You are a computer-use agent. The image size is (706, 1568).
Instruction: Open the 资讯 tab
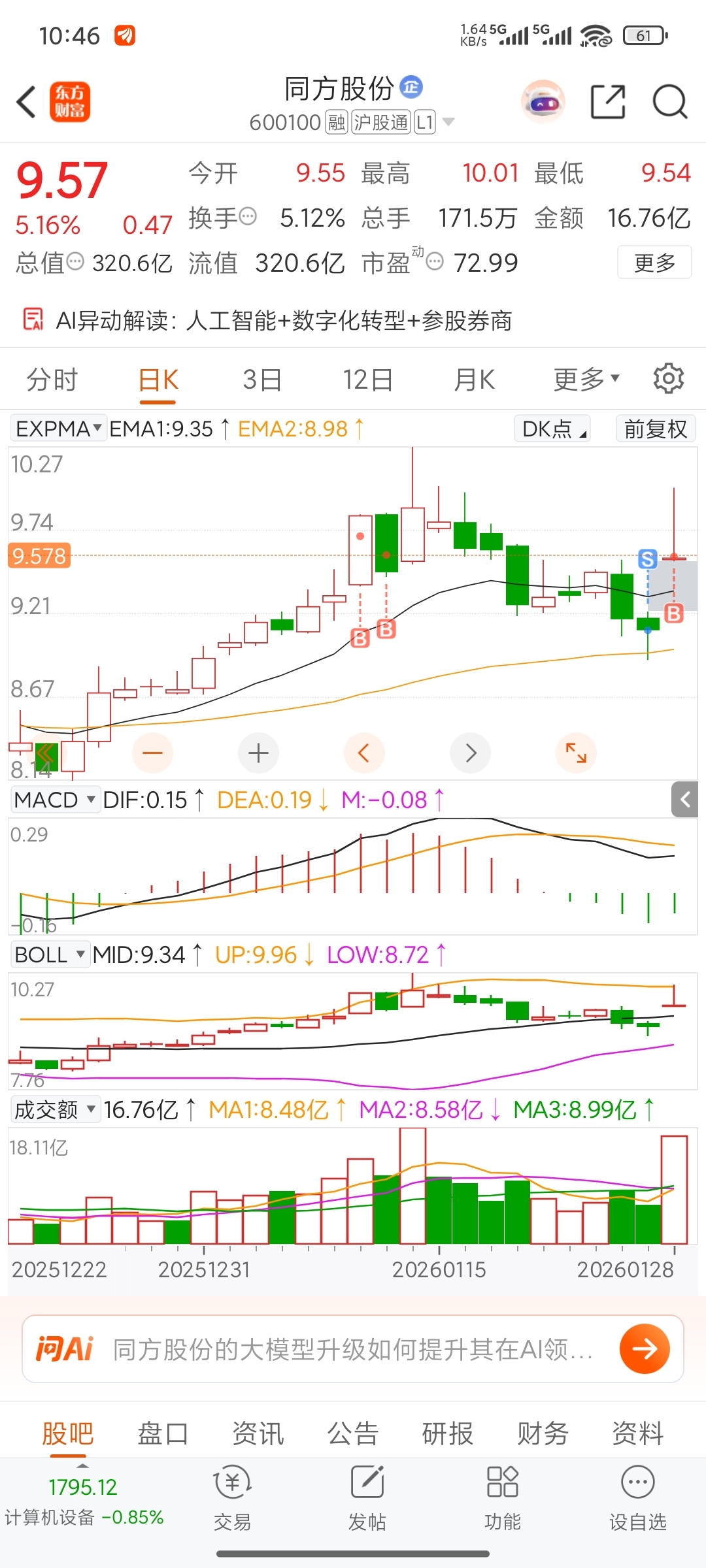258,1433
